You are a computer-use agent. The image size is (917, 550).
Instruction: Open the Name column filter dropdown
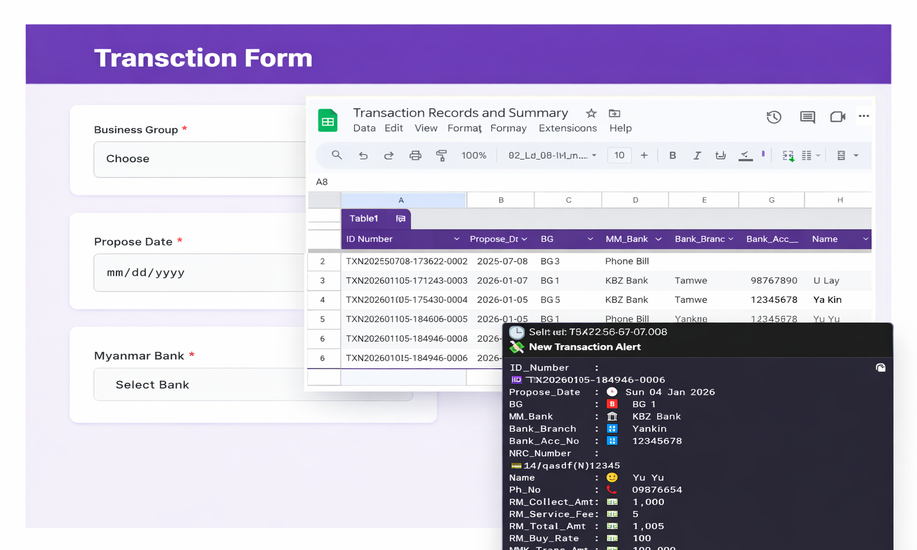(x=866, y=239)
